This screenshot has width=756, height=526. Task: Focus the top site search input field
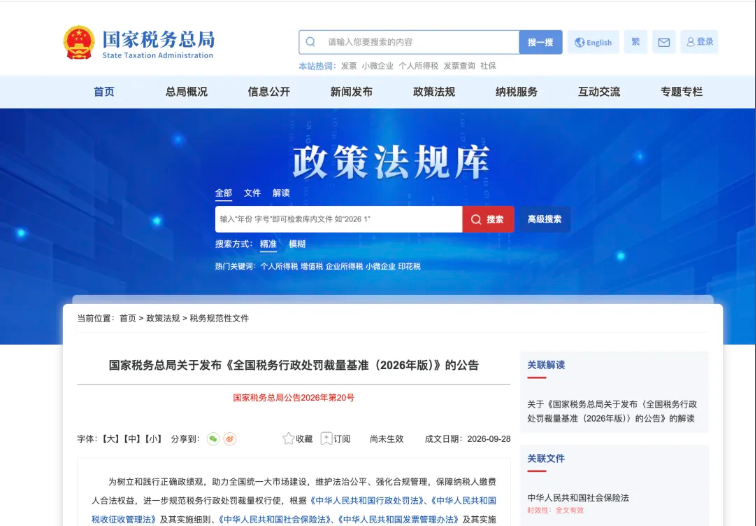click(409, 42)
